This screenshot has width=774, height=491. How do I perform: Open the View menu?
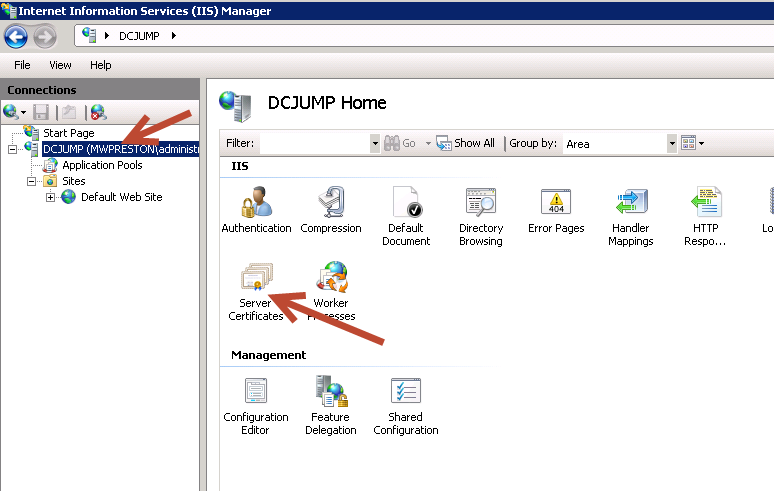point(60,65)
